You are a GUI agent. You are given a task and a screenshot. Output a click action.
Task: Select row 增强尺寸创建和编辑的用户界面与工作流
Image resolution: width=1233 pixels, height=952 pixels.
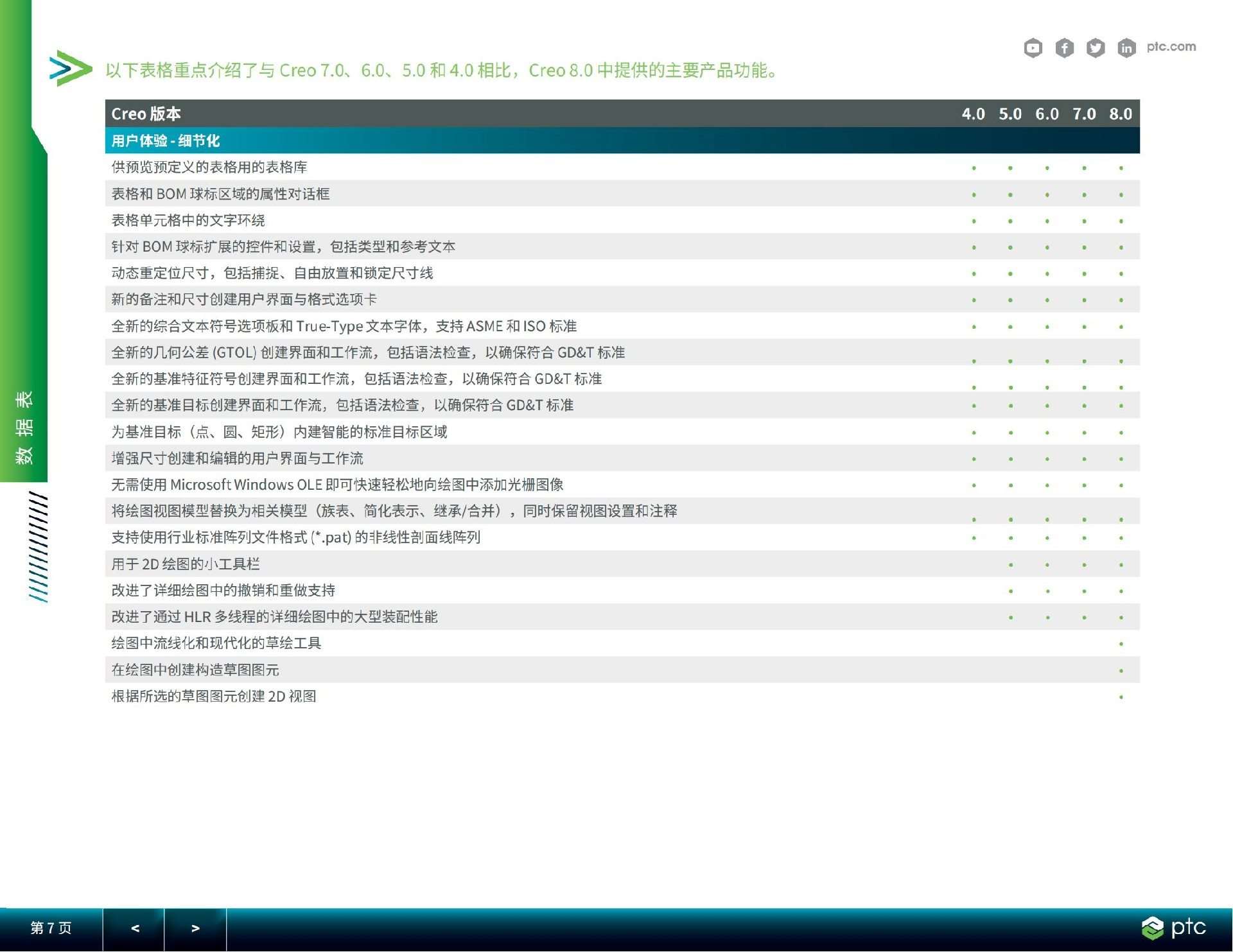pos(622,458)
